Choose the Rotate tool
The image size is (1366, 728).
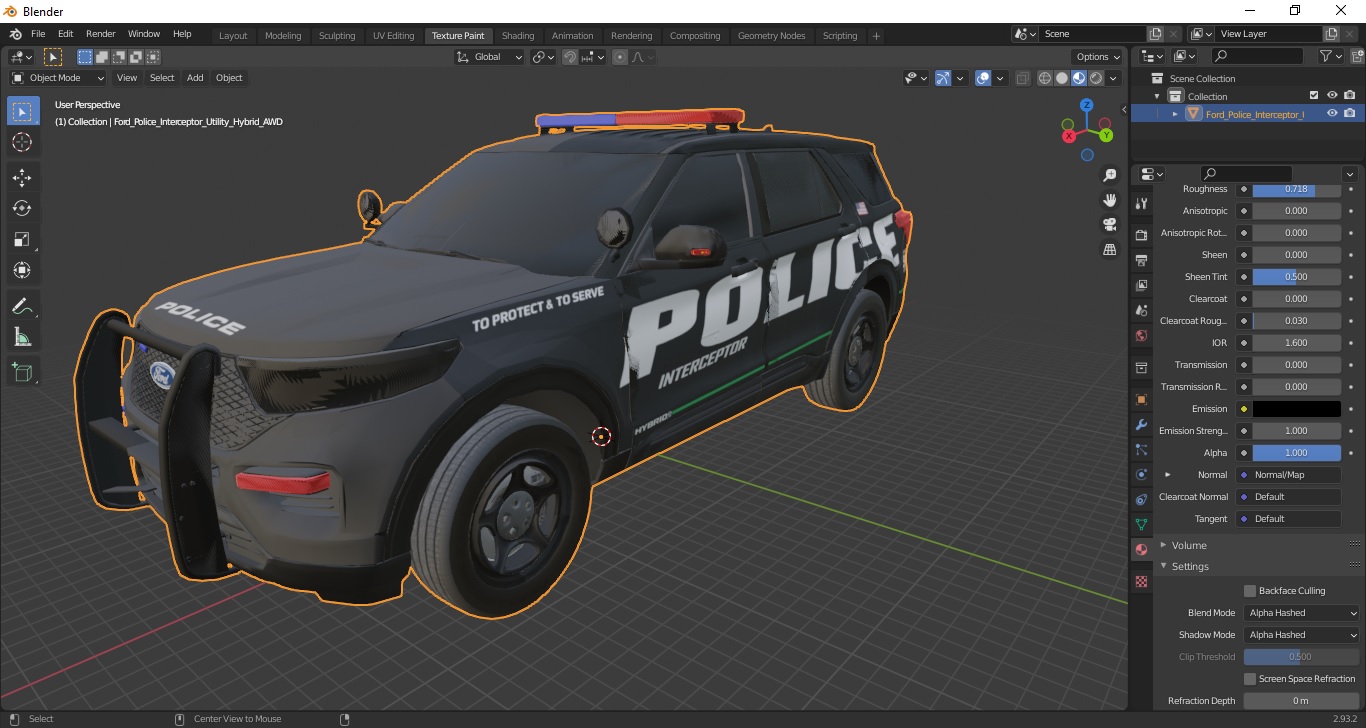(x=22, y=209)
